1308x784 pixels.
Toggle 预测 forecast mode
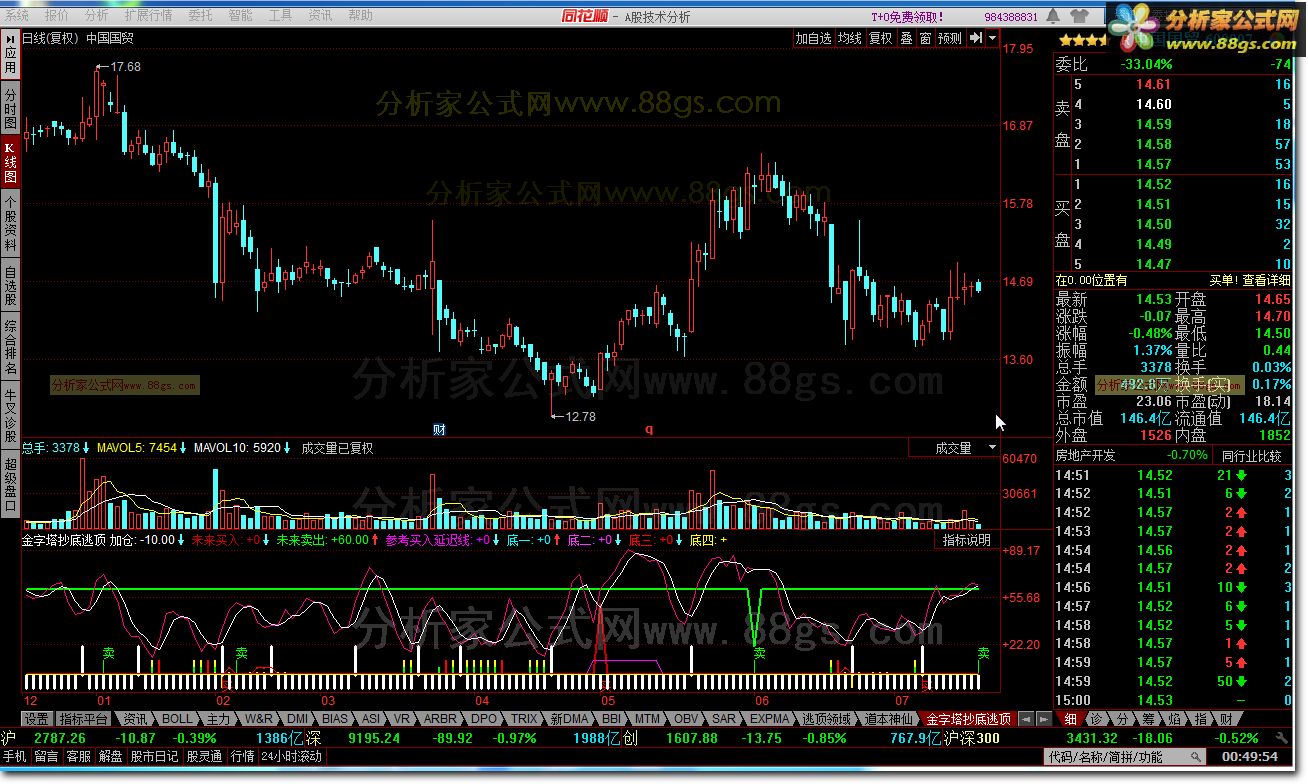[x=950, y=38]
